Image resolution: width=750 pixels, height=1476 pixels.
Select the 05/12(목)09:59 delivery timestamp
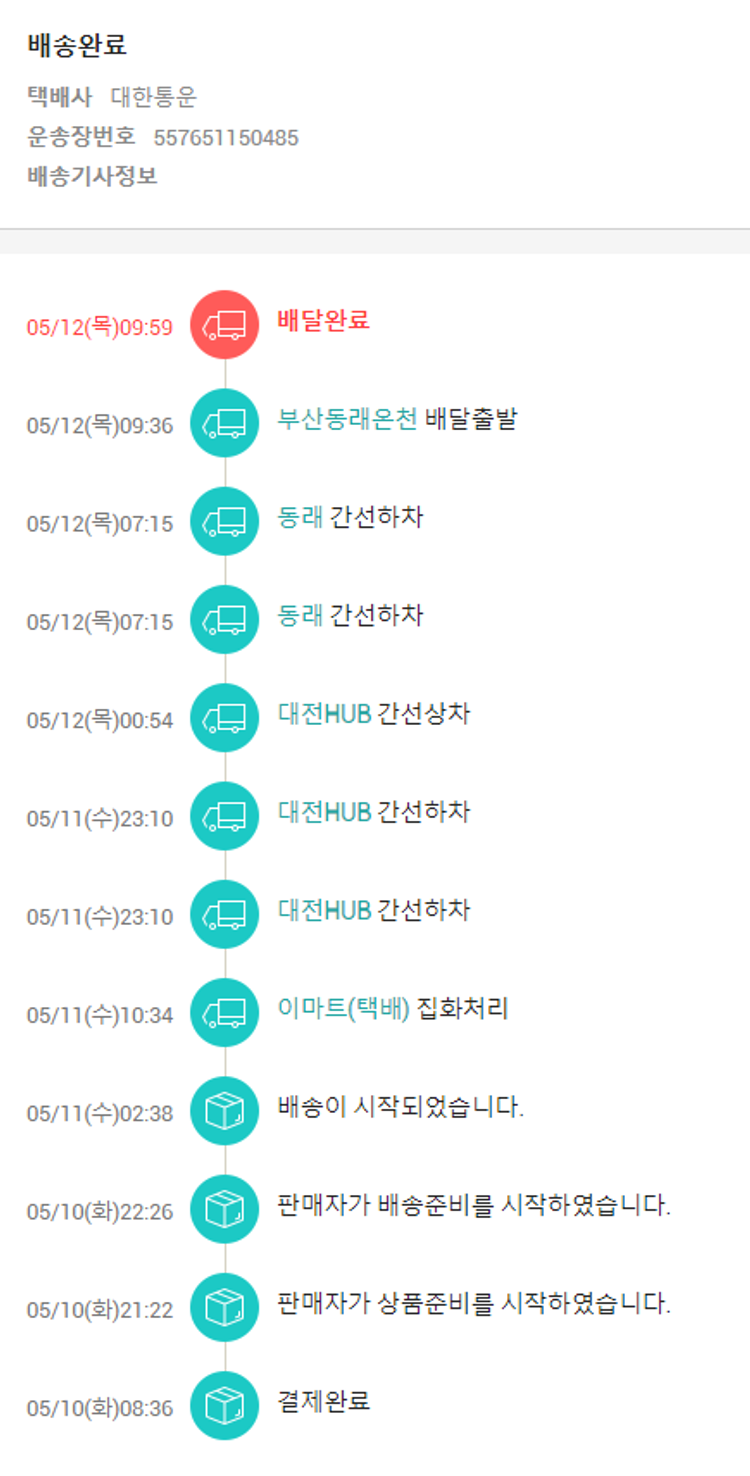[100, 328]
